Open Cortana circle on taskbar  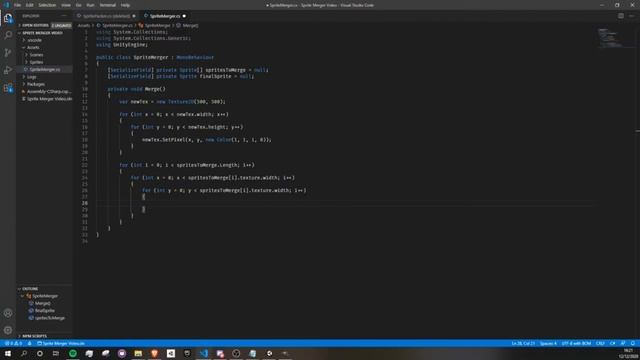pyautogui.click(x=40, y=353)
